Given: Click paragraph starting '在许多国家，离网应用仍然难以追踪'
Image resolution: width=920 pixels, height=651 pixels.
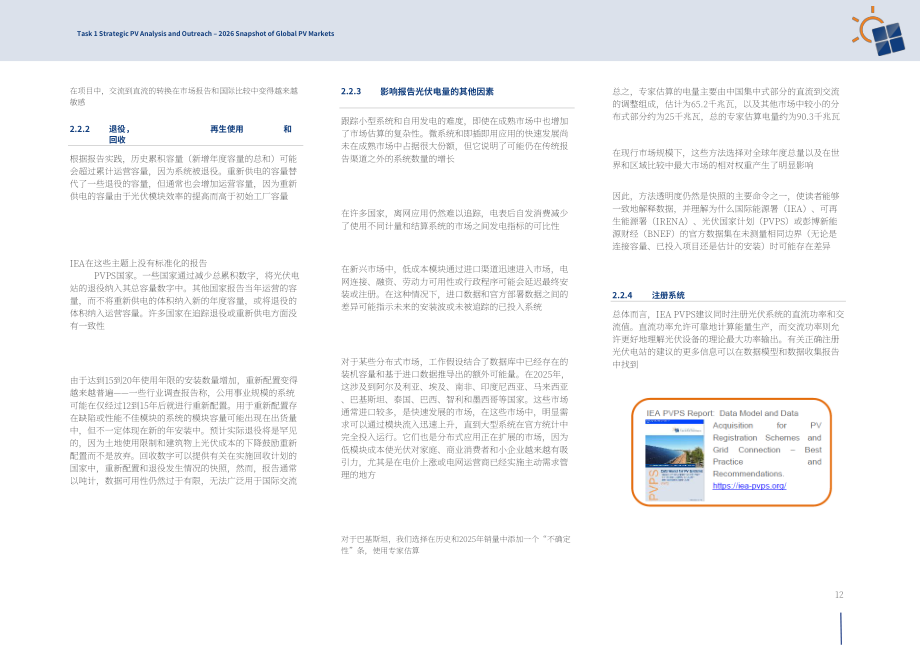Looking at the screenshot, I should coord(455,219).
